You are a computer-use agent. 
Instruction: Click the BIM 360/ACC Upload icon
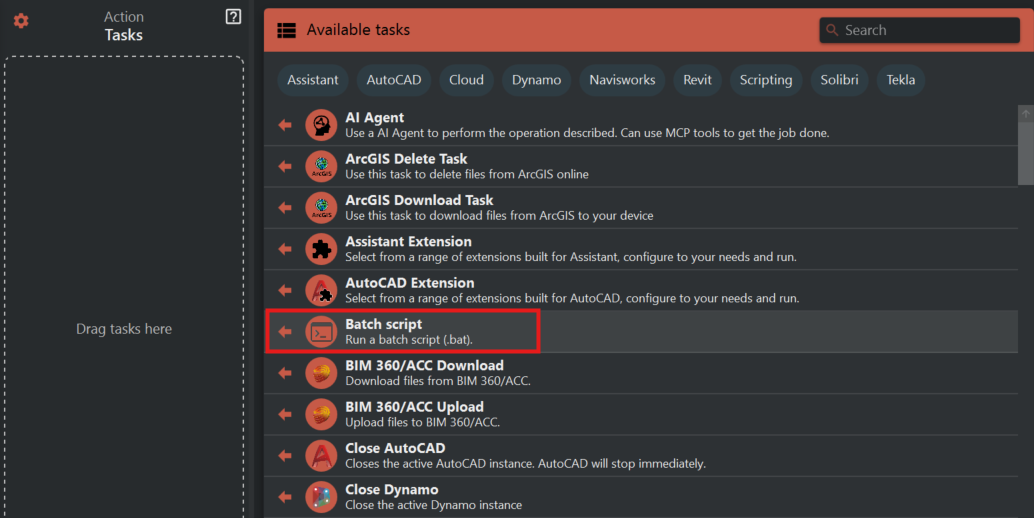(x=321, y=415)
